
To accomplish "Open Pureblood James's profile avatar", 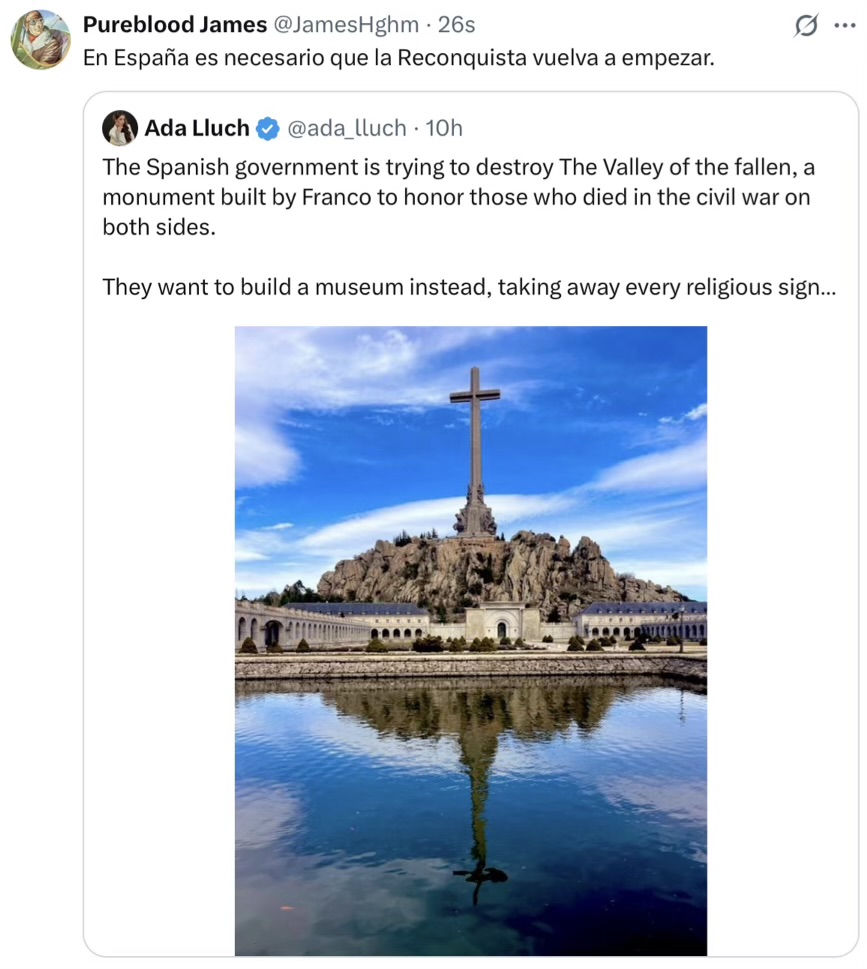I will coord(40,40).
